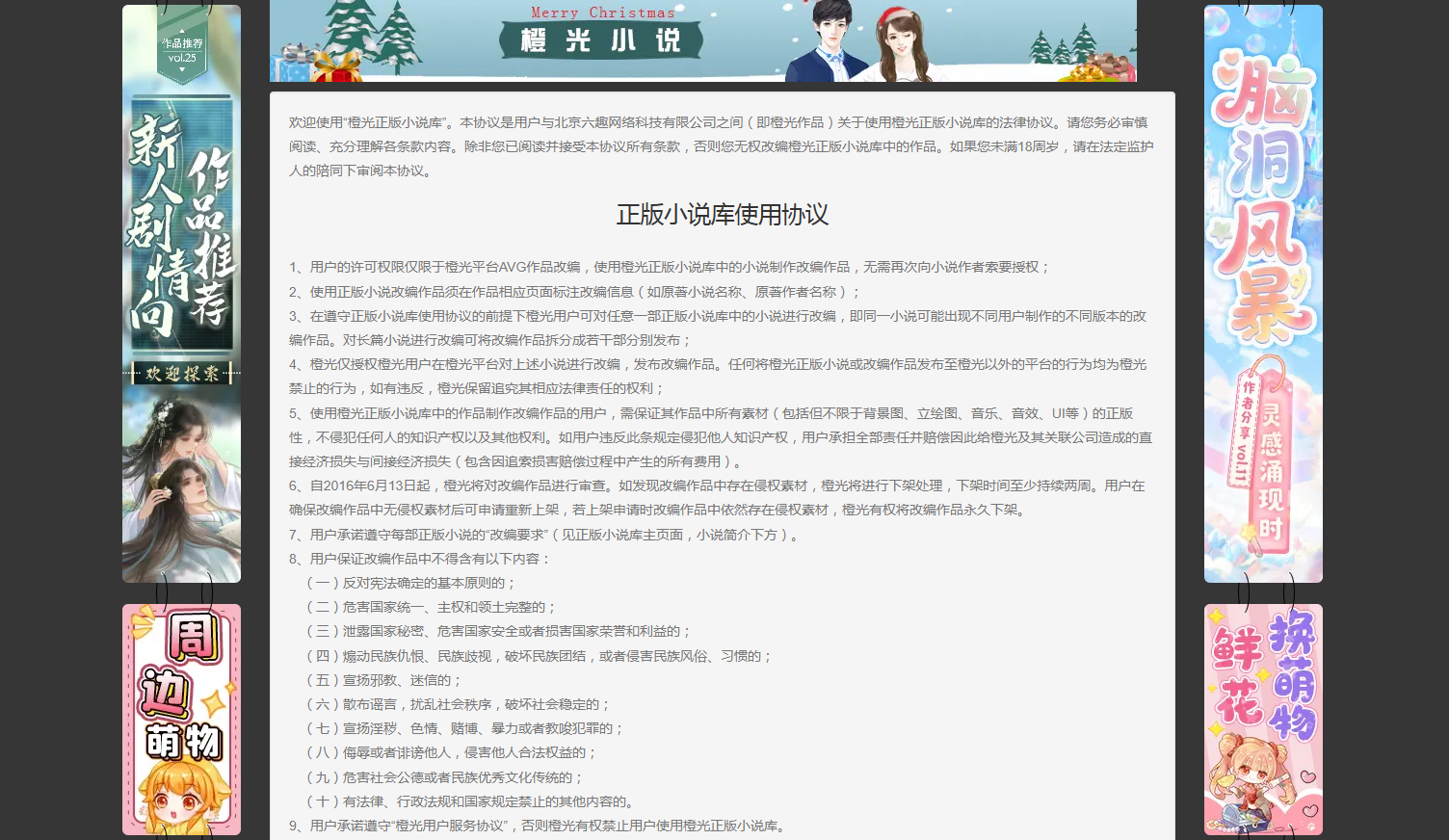1449x840 pixels.
Task: Click the 作品推荐 vol.25 tag on left banner
Action: click(x=182, y=50)
